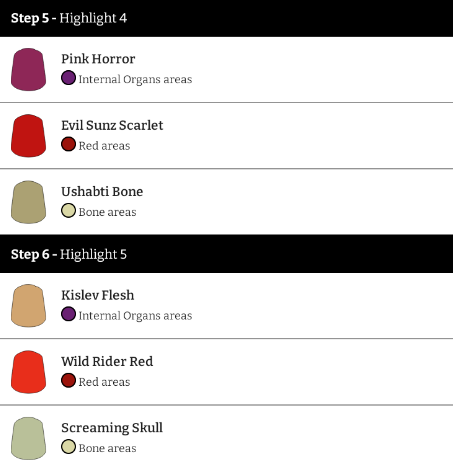Screen dimensions: 453x469
Task: Click the purple circle under Kislev Flesh
Action: tap(68, 314)
